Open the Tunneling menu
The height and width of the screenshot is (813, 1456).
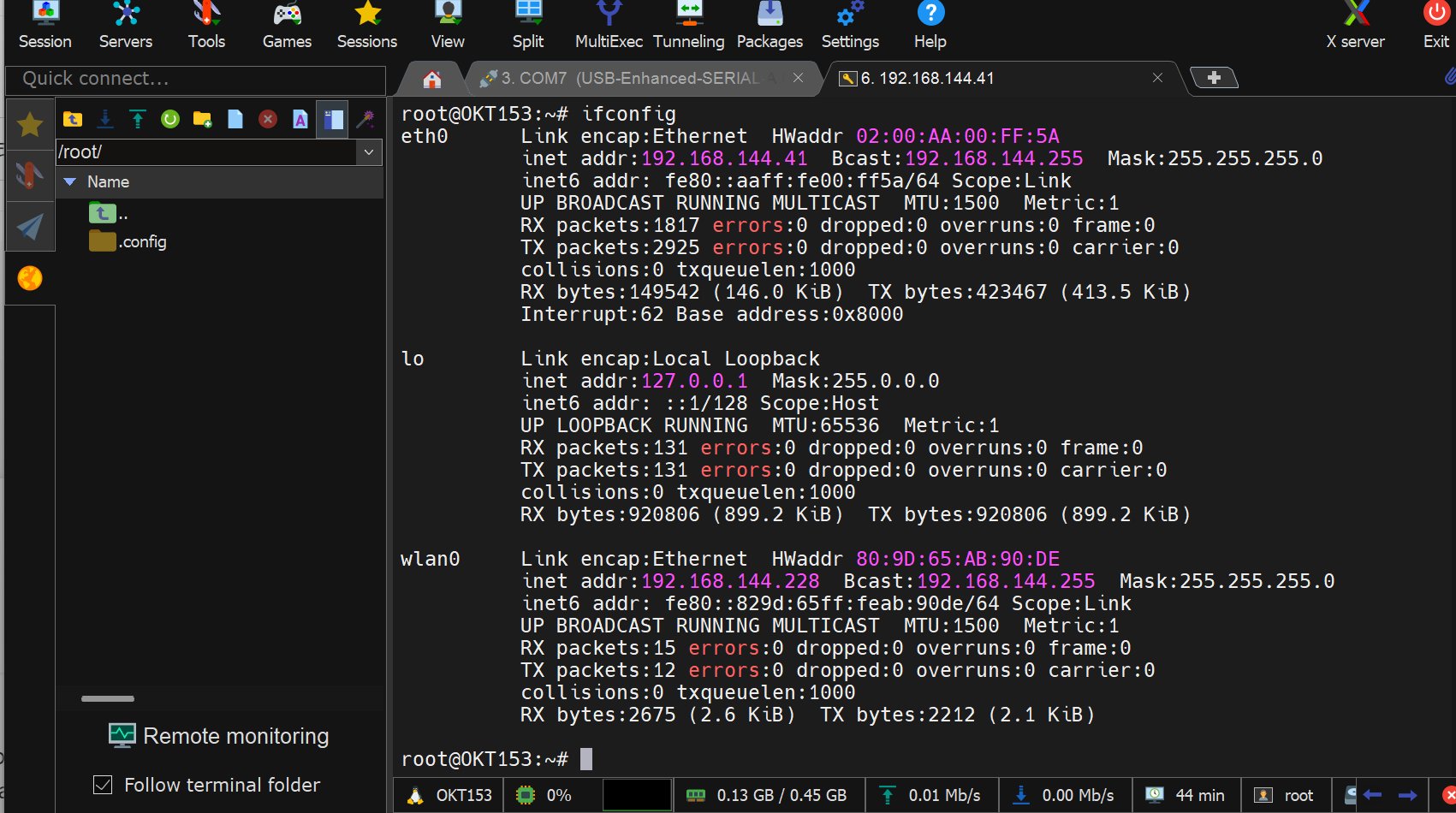688,26
